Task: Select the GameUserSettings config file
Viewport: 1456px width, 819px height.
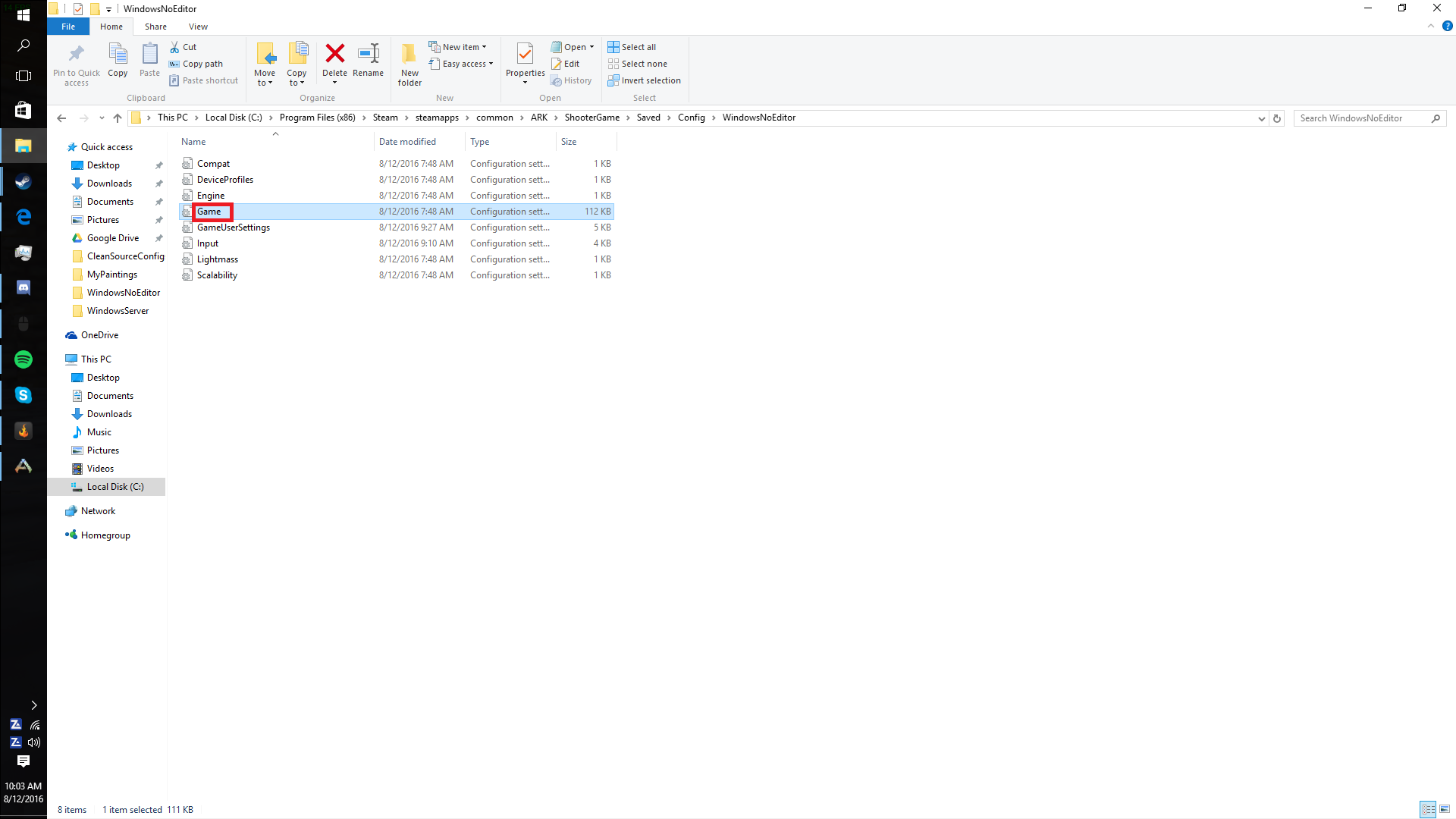Action: point(233,227)
